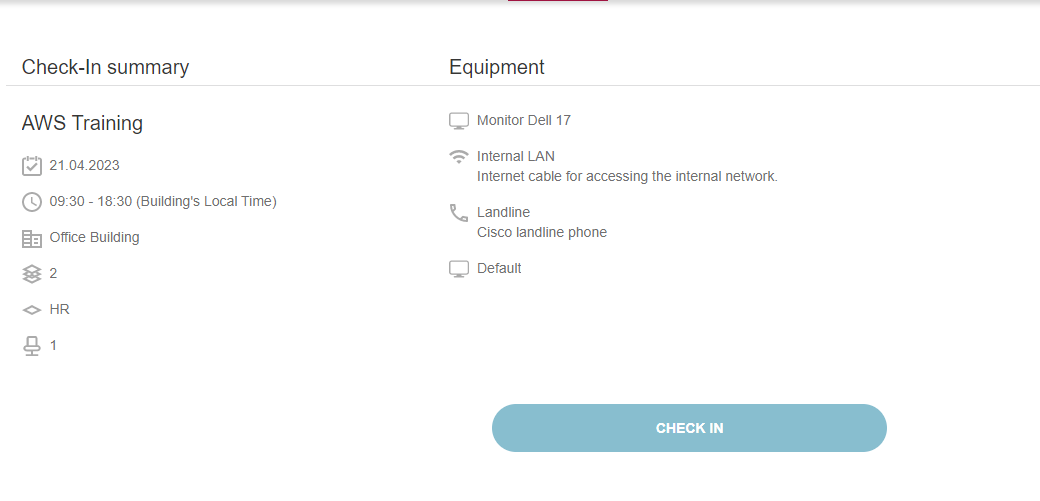Screen dimensions: 1040x501
Task: Click the stacked floor layers icon
Action: (32, 274)
